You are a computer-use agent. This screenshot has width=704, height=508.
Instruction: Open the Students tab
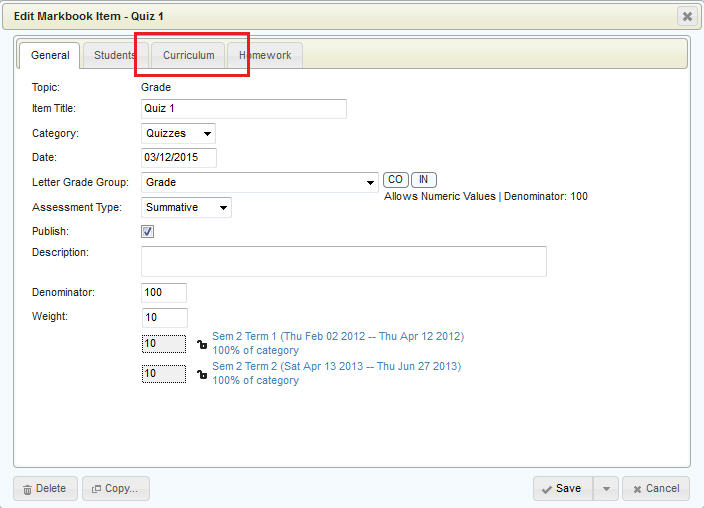tap(114, 56)
